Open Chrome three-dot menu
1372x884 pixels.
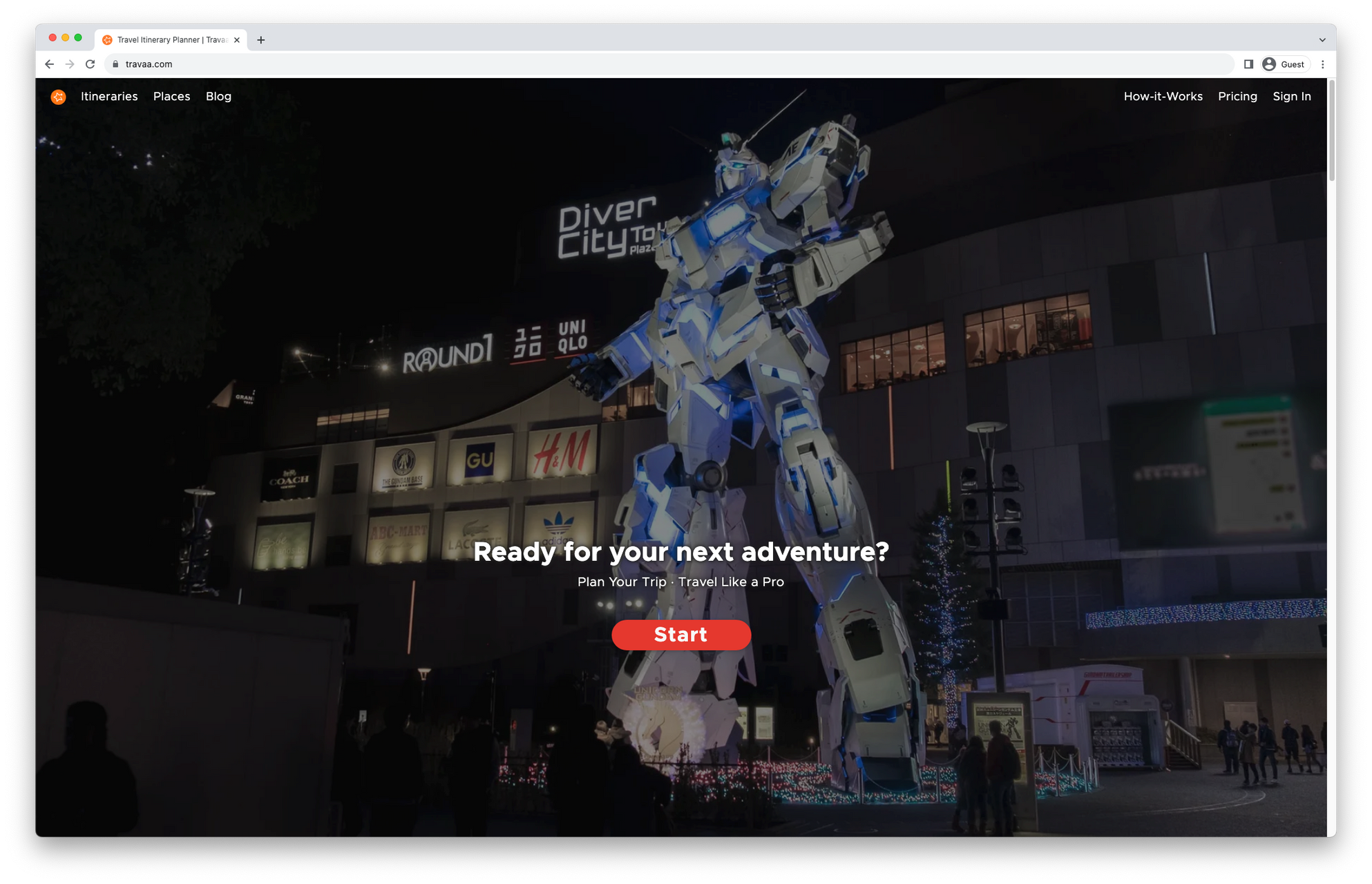click(x=1322, y=64)
